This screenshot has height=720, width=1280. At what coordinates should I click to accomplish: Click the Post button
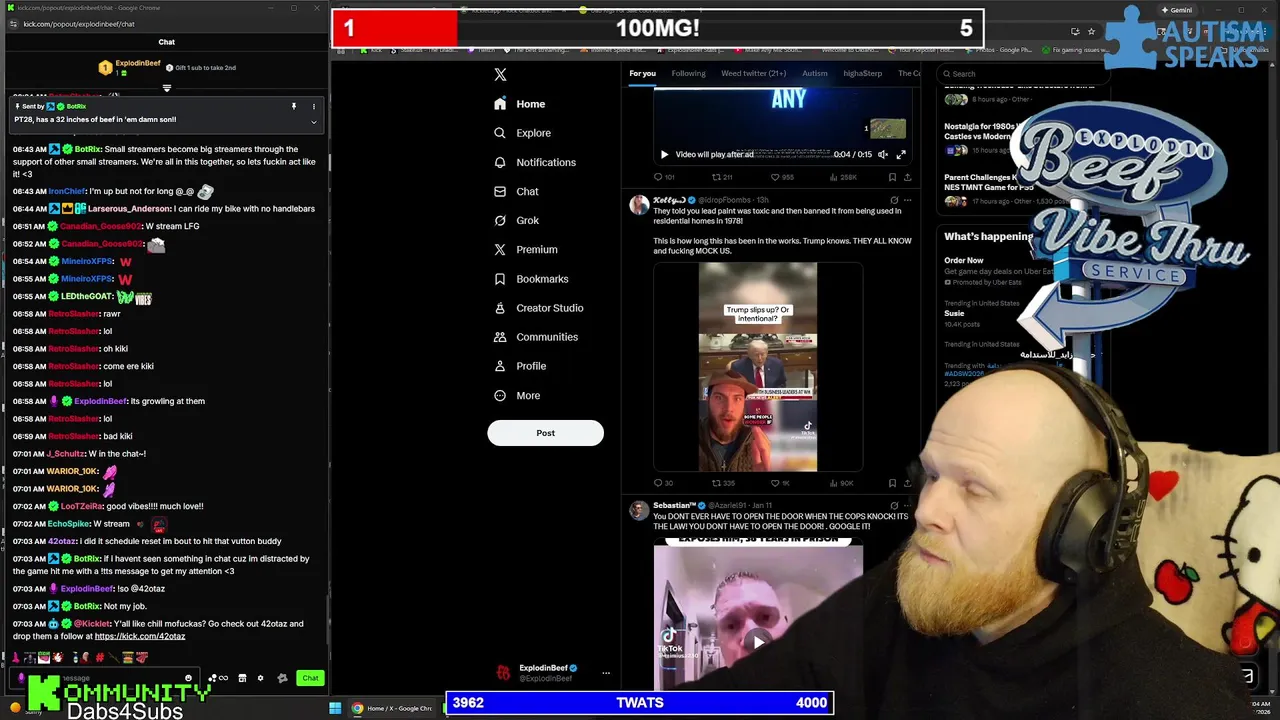545,433
